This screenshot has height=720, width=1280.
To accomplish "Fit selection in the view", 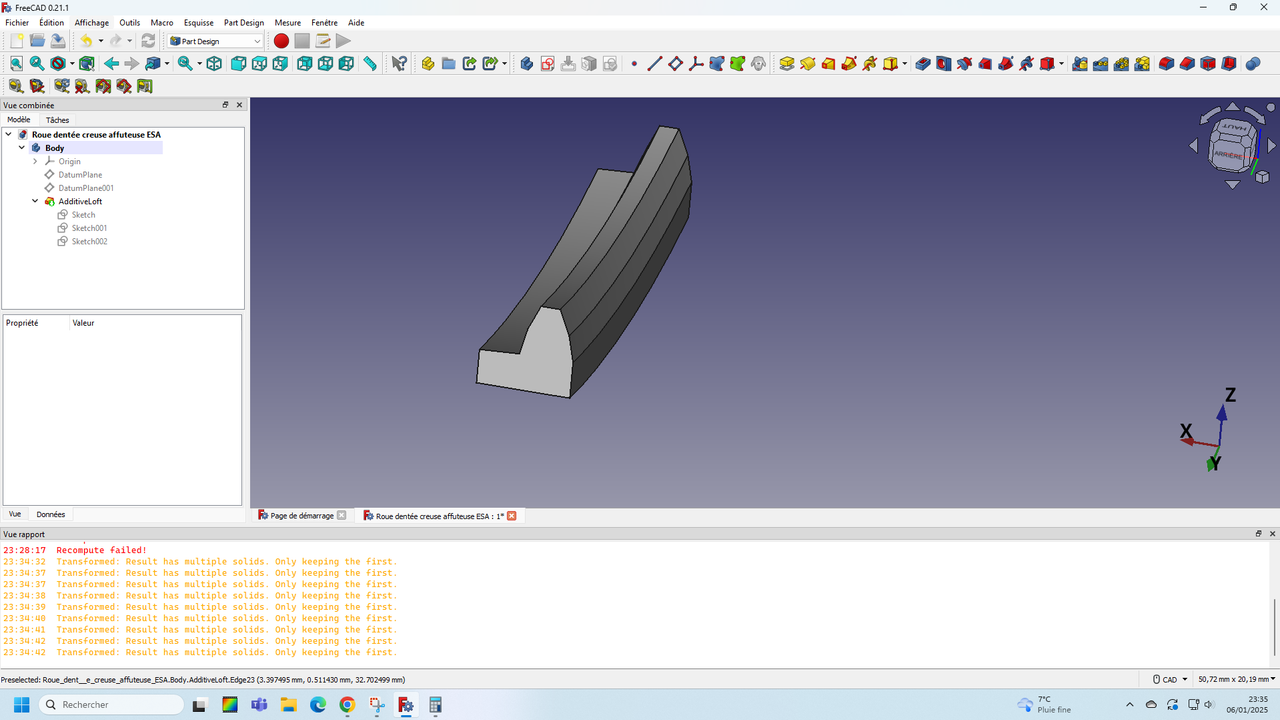I will pos(37,64).
